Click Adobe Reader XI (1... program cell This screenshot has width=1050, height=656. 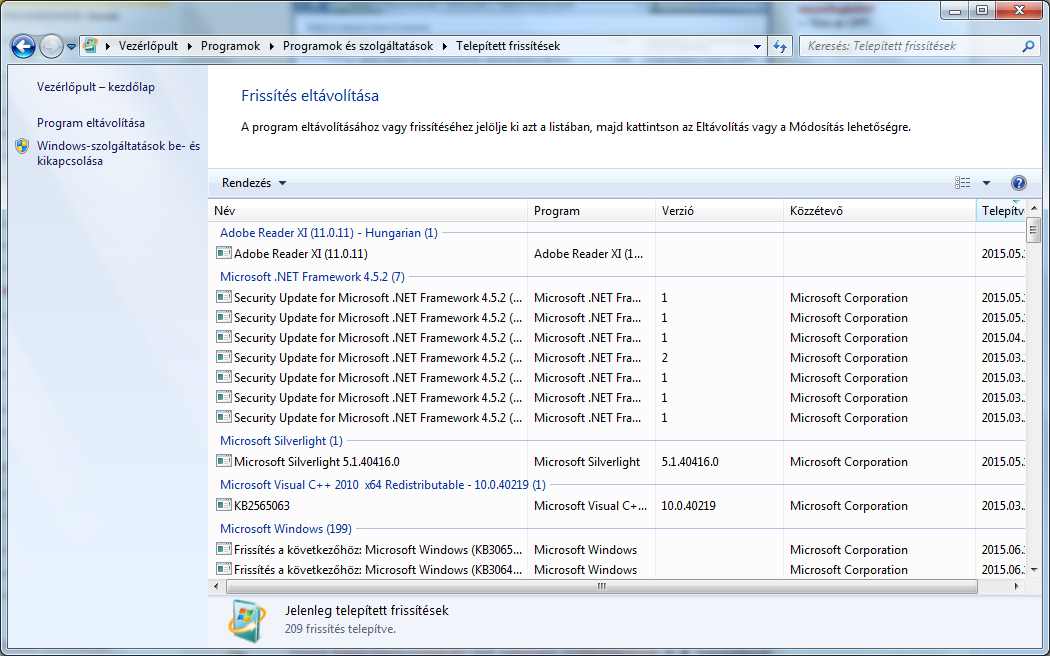588,254
